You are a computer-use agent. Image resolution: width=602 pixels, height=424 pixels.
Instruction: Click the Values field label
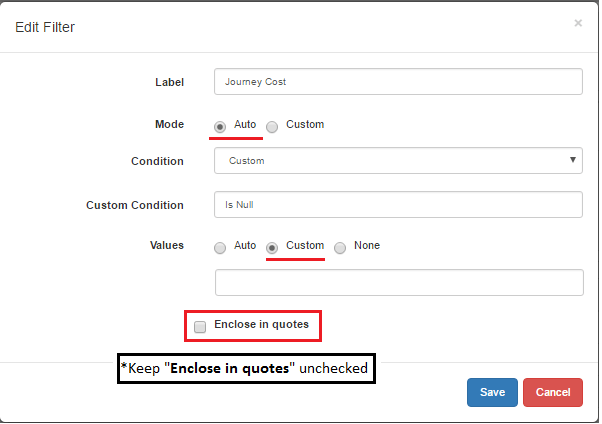tap(167, 245)
